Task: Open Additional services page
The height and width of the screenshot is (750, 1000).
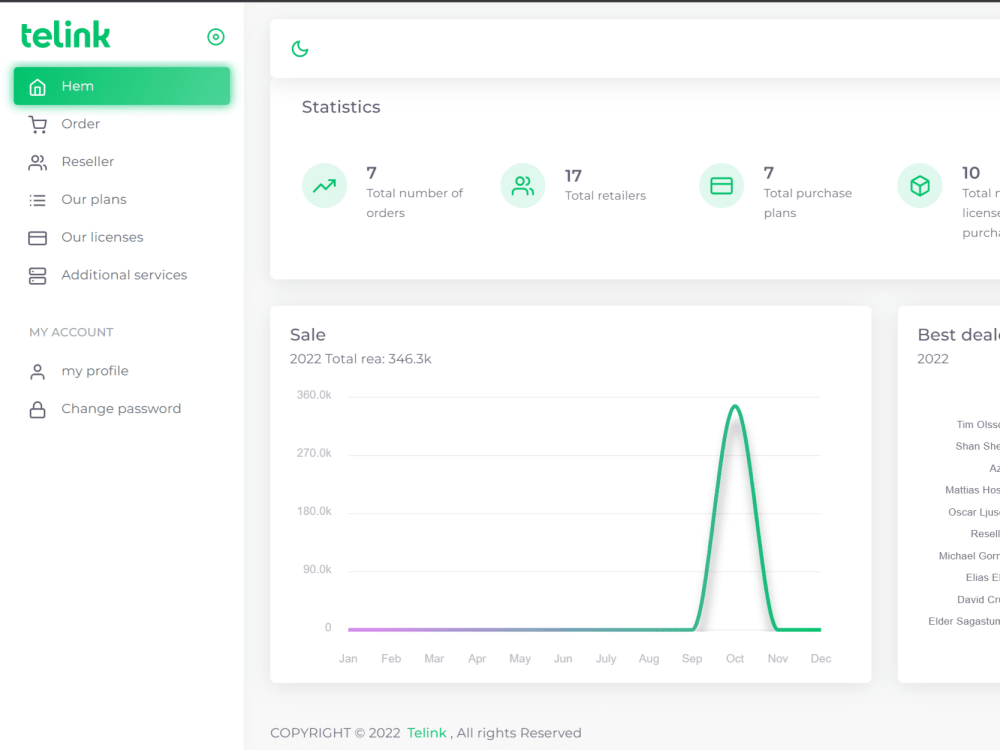Action: (122, 275)
